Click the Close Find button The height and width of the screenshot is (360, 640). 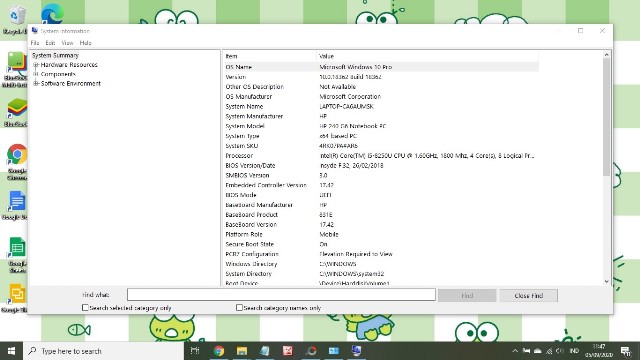pyautogui.click(x=529, y=295)
